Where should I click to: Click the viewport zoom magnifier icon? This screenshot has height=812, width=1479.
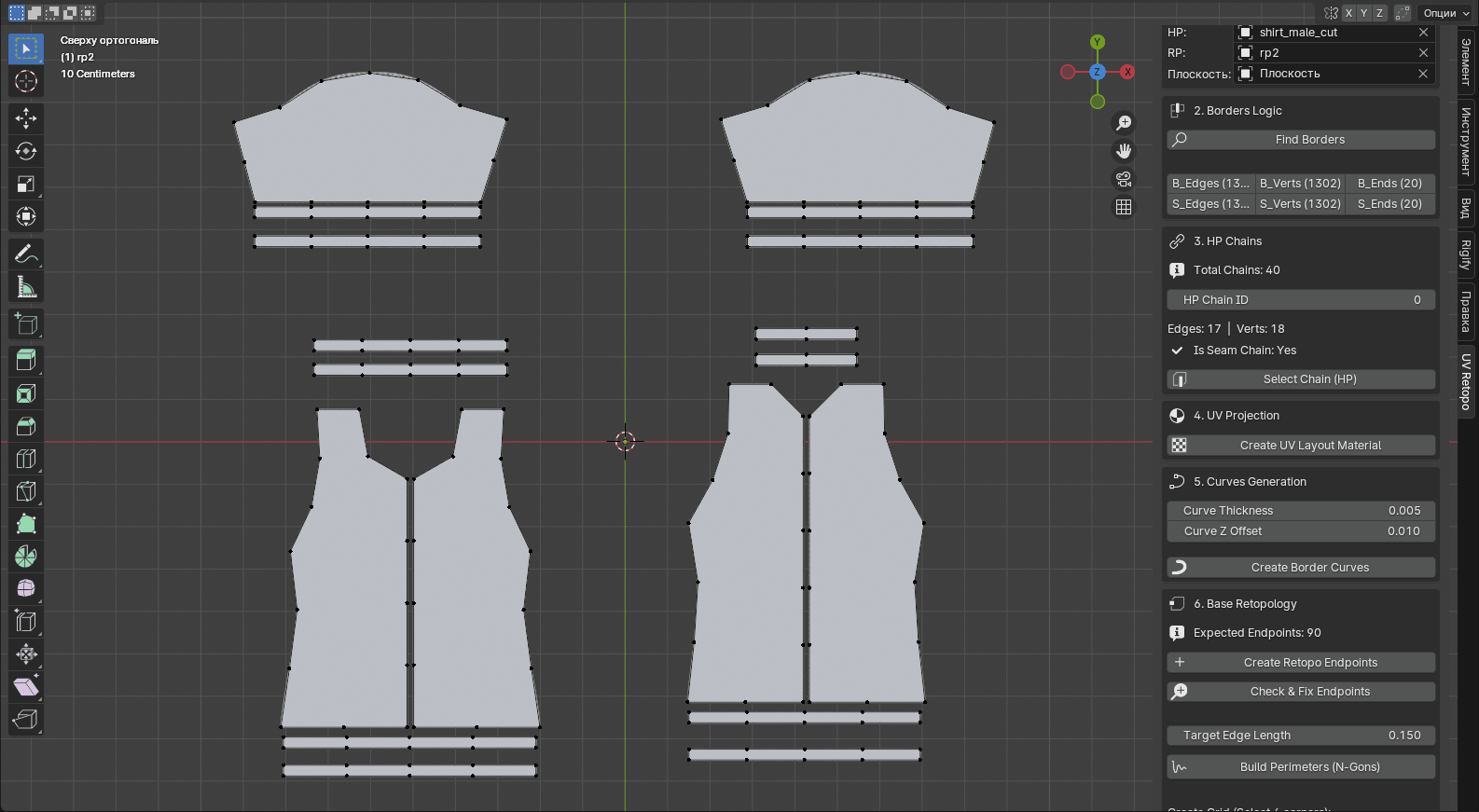[1124, 123]
